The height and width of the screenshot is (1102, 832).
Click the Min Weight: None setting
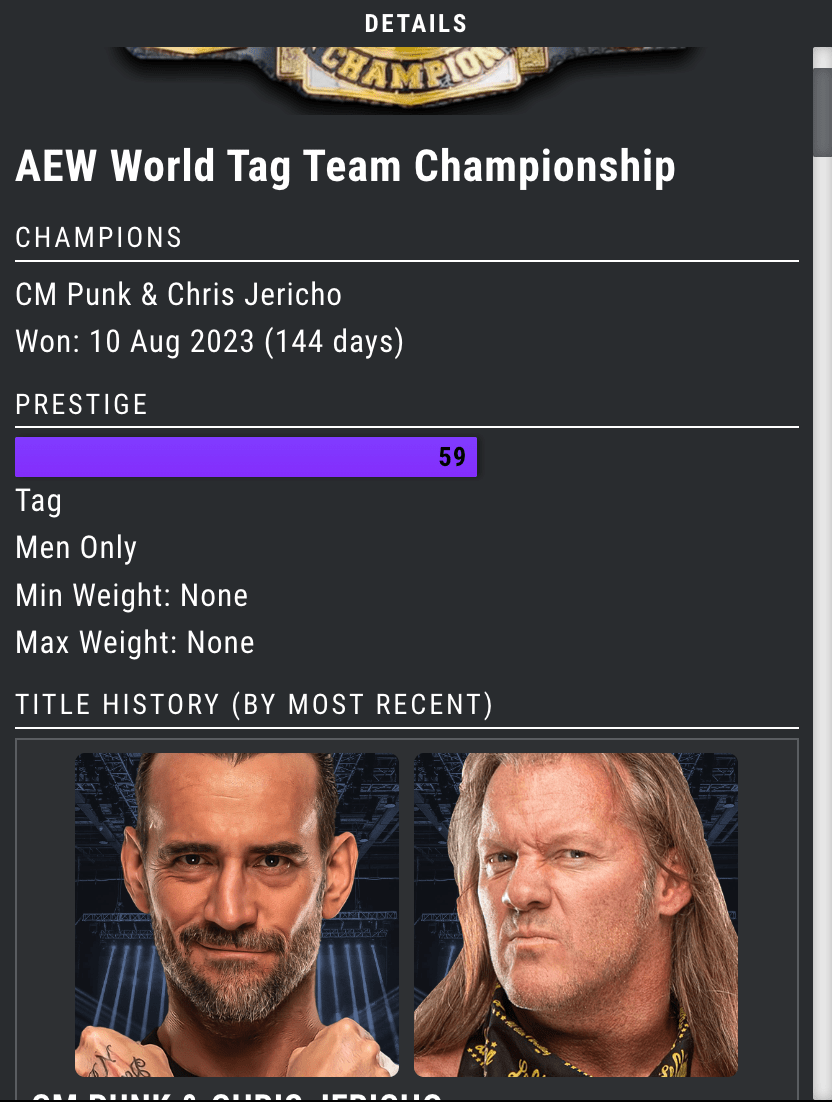coord(131,595)
